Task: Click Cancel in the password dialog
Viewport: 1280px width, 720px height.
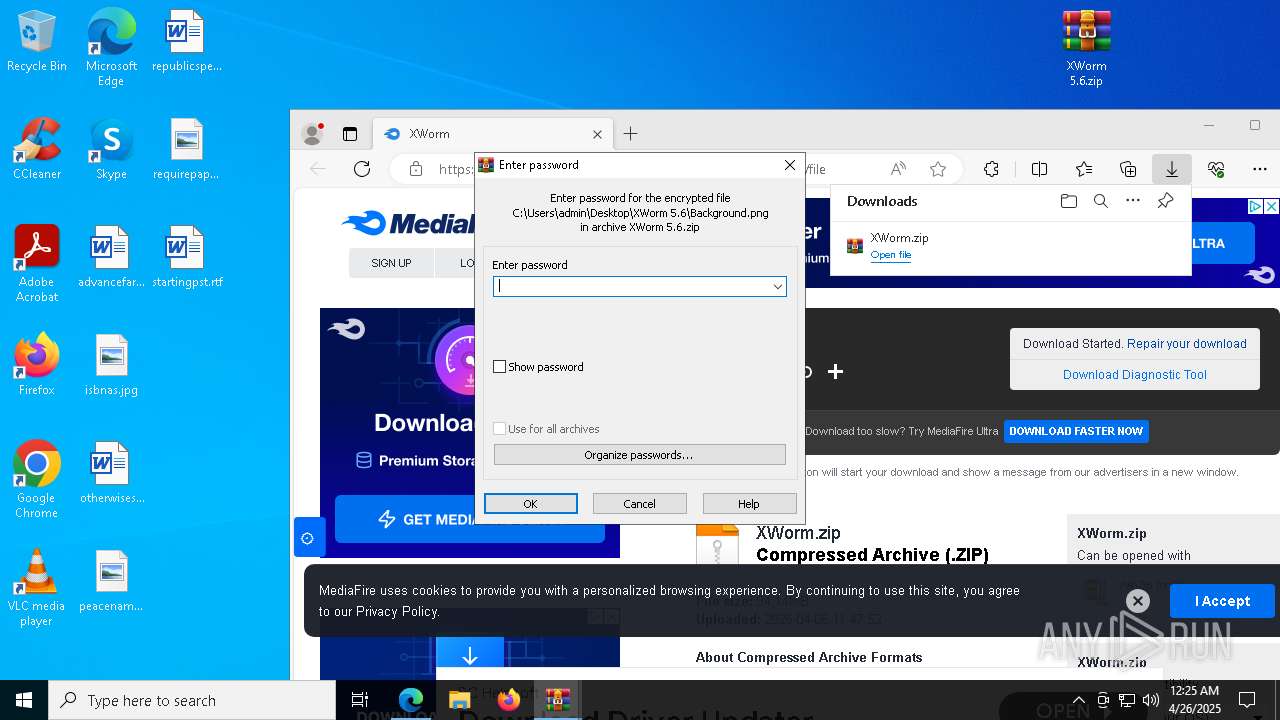Action: (640, 504)
